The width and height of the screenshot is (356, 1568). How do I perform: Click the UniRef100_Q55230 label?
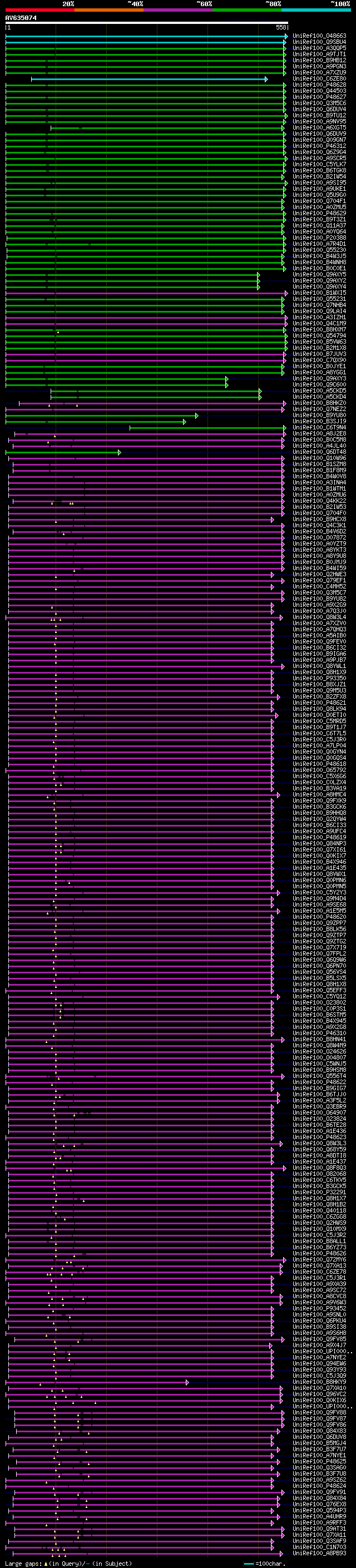[319, 250]
